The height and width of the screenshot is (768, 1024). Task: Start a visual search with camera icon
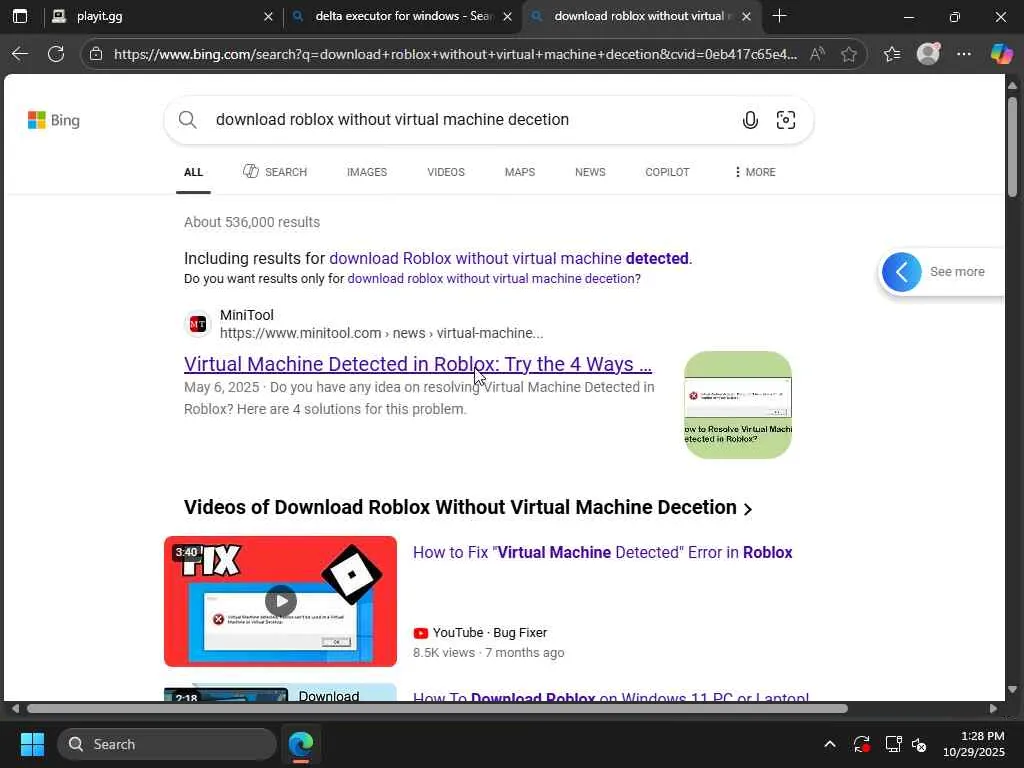pos(786,120)
